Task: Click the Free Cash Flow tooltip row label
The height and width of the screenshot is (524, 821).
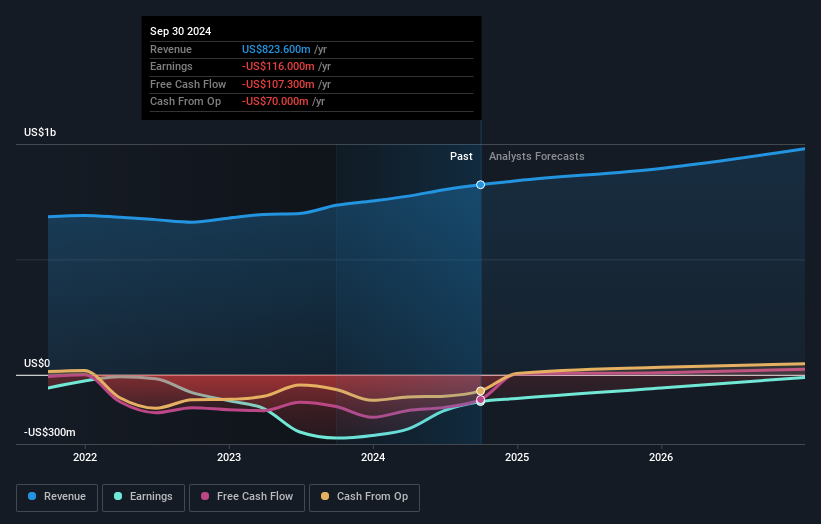Action: click(x=188, y=84)
